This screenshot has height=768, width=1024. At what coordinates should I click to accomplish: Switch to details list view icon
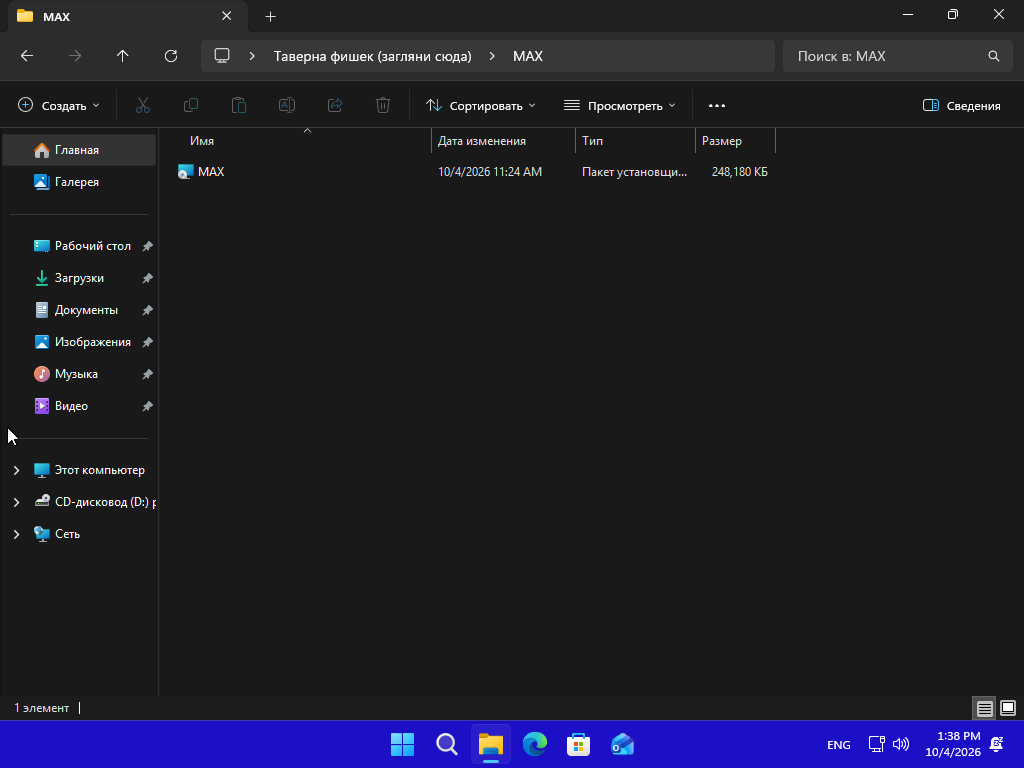984,708
